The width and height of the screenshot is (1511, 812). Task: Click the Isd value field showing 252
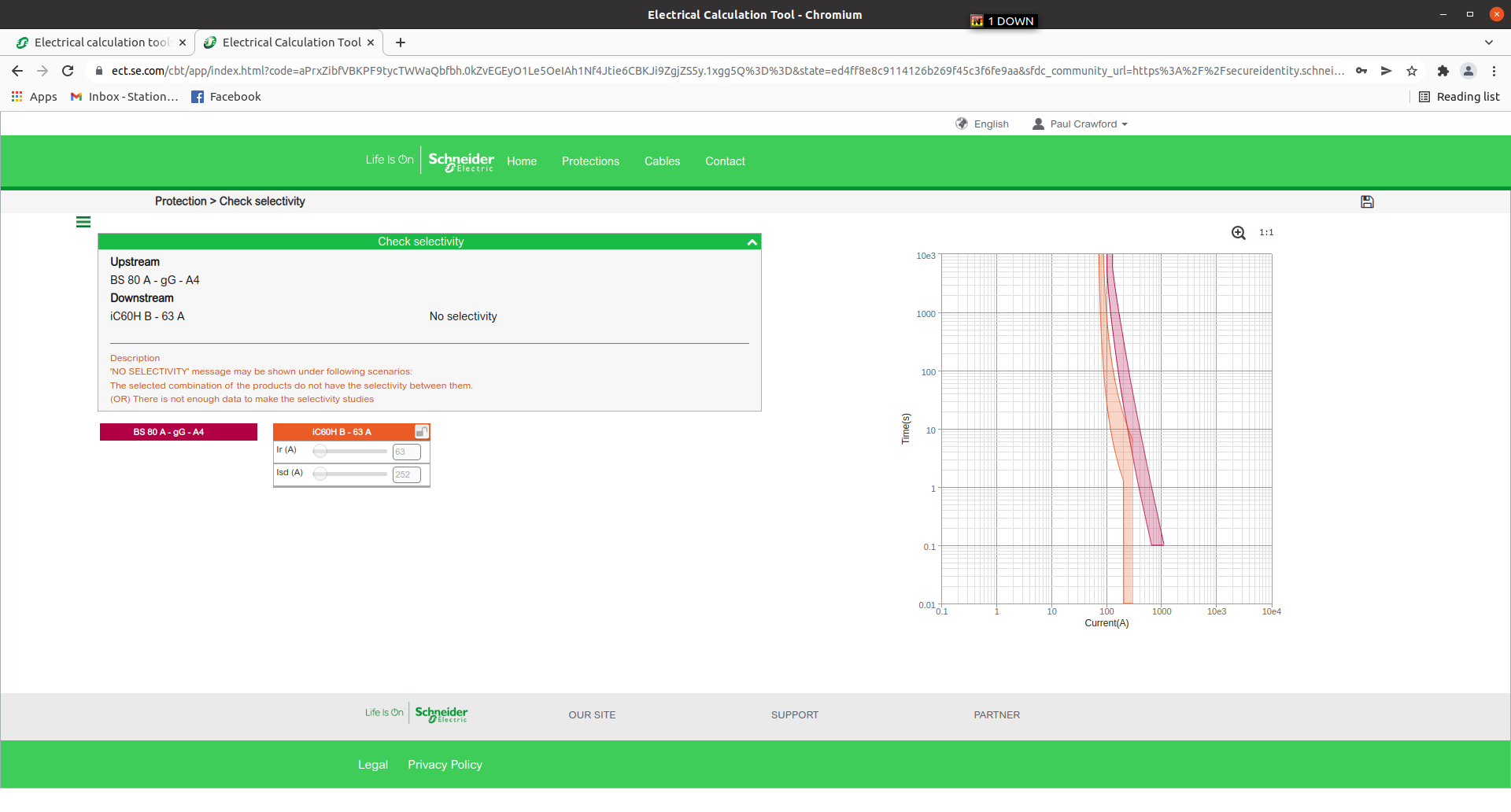[407, 474]
